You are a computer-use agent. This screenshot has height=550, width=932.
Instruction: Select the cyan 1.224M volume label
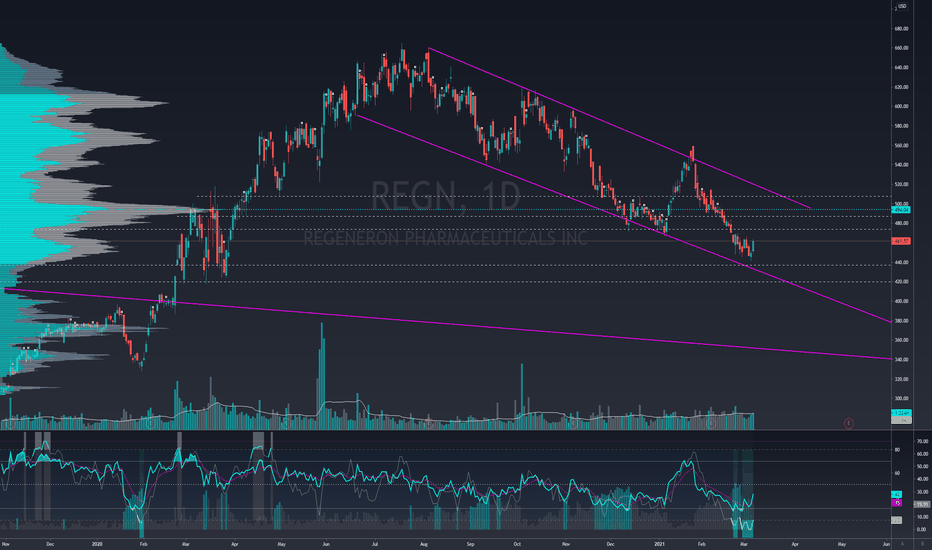click(x=901, y=413)
